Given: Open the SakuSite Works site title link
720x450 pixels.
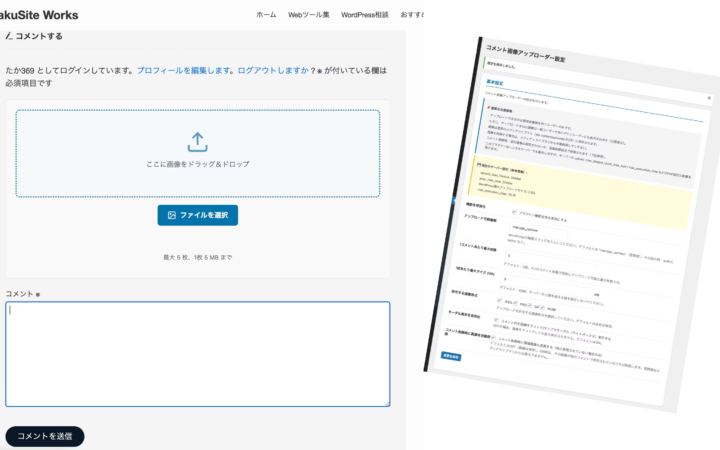Looking at the screenshot, I should click(39, 15).
